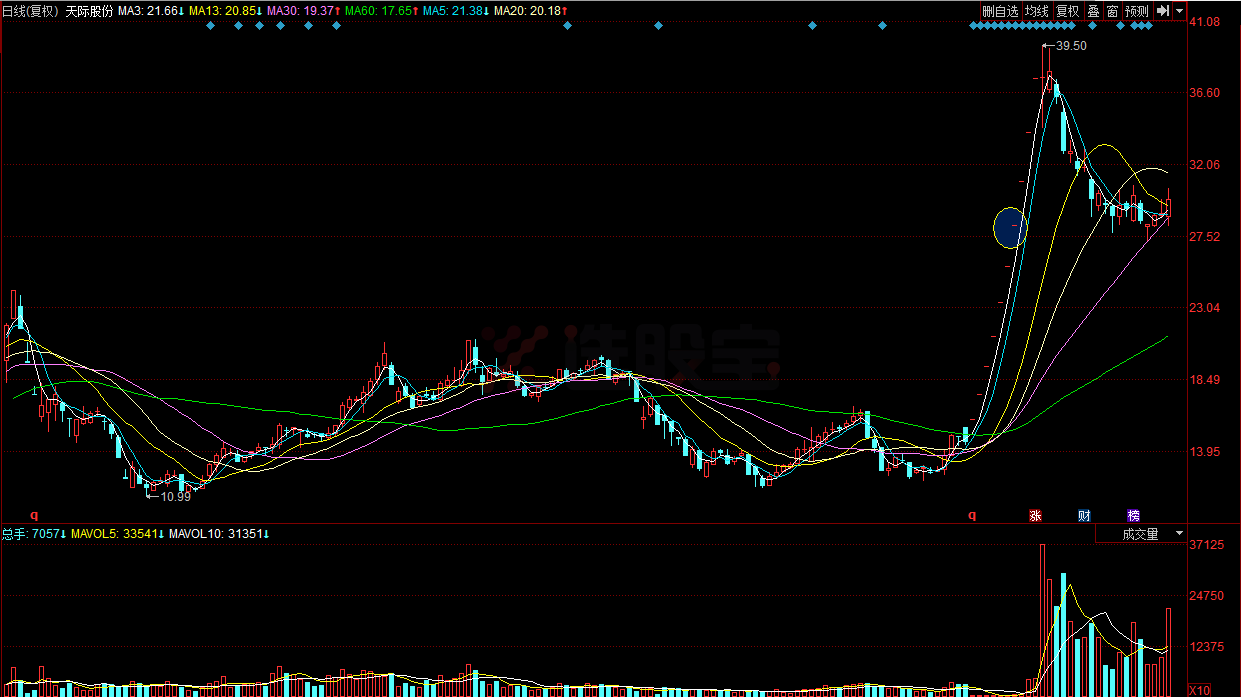This screenshot has height=697, width=1241.
Task: Toggle the 复权 price adjustment button
Action: 1068,11
